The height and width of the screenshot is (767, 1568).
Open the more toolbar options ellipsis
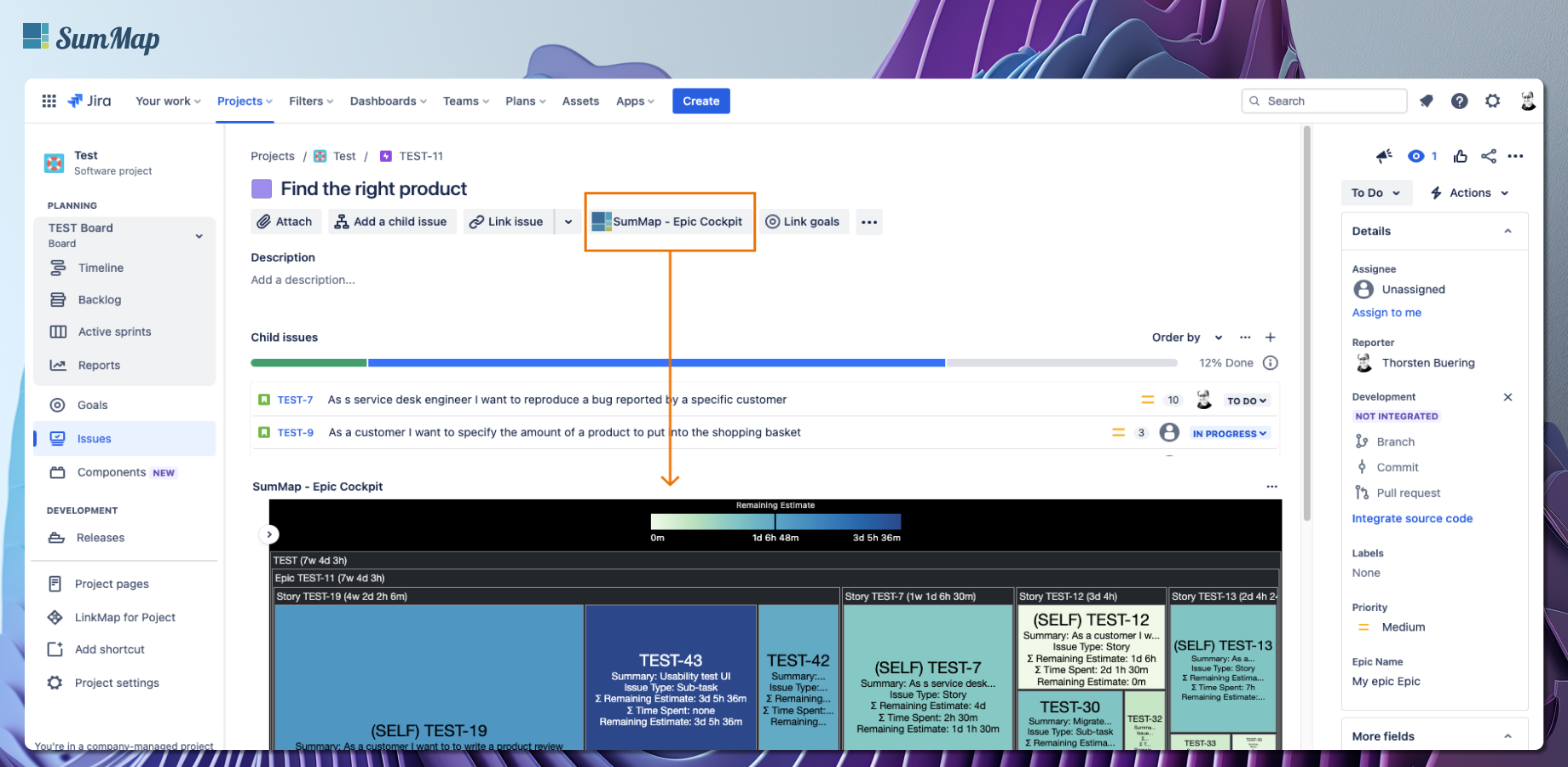click(x=869, y=222)
